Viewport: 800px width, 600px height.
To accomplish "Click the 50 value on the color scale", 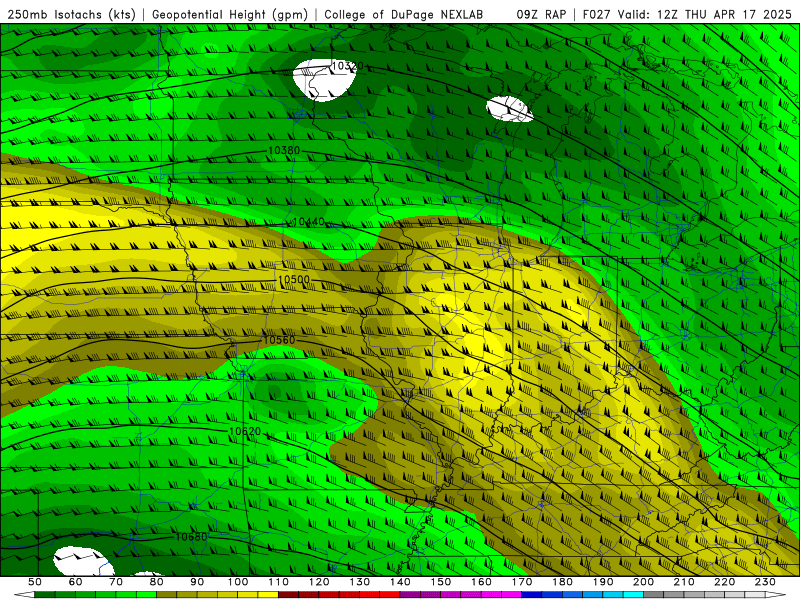I will tap(35, 582).
